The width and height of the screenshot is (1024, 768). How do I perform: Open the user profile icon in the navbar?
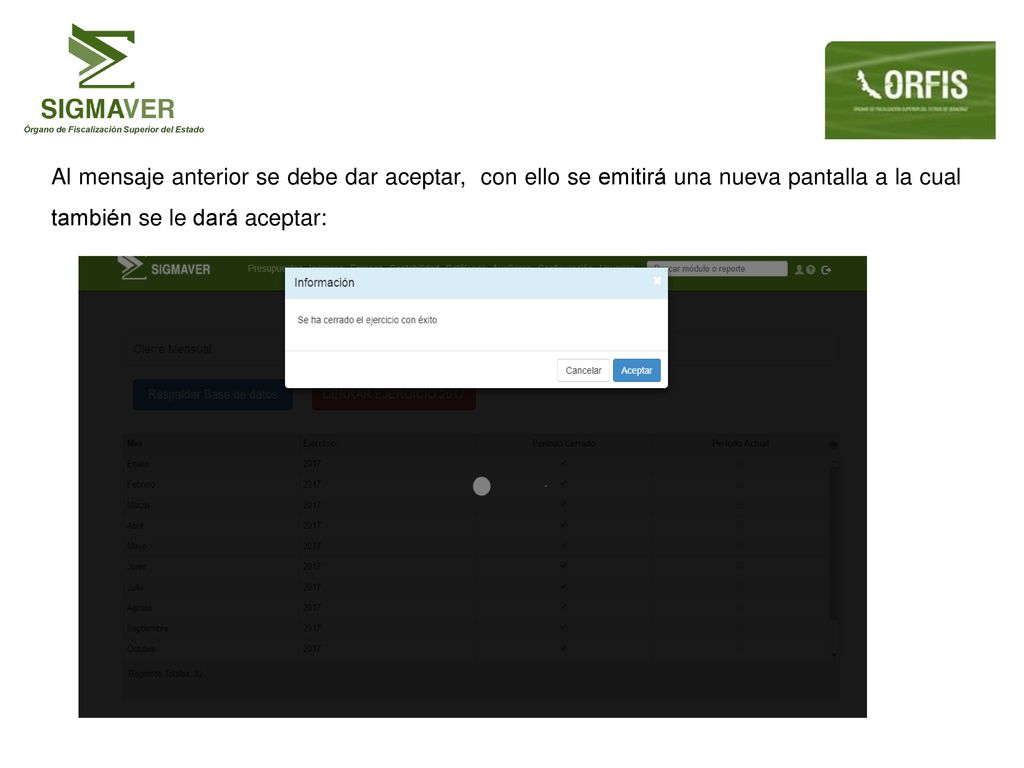[x=799, y=270]
